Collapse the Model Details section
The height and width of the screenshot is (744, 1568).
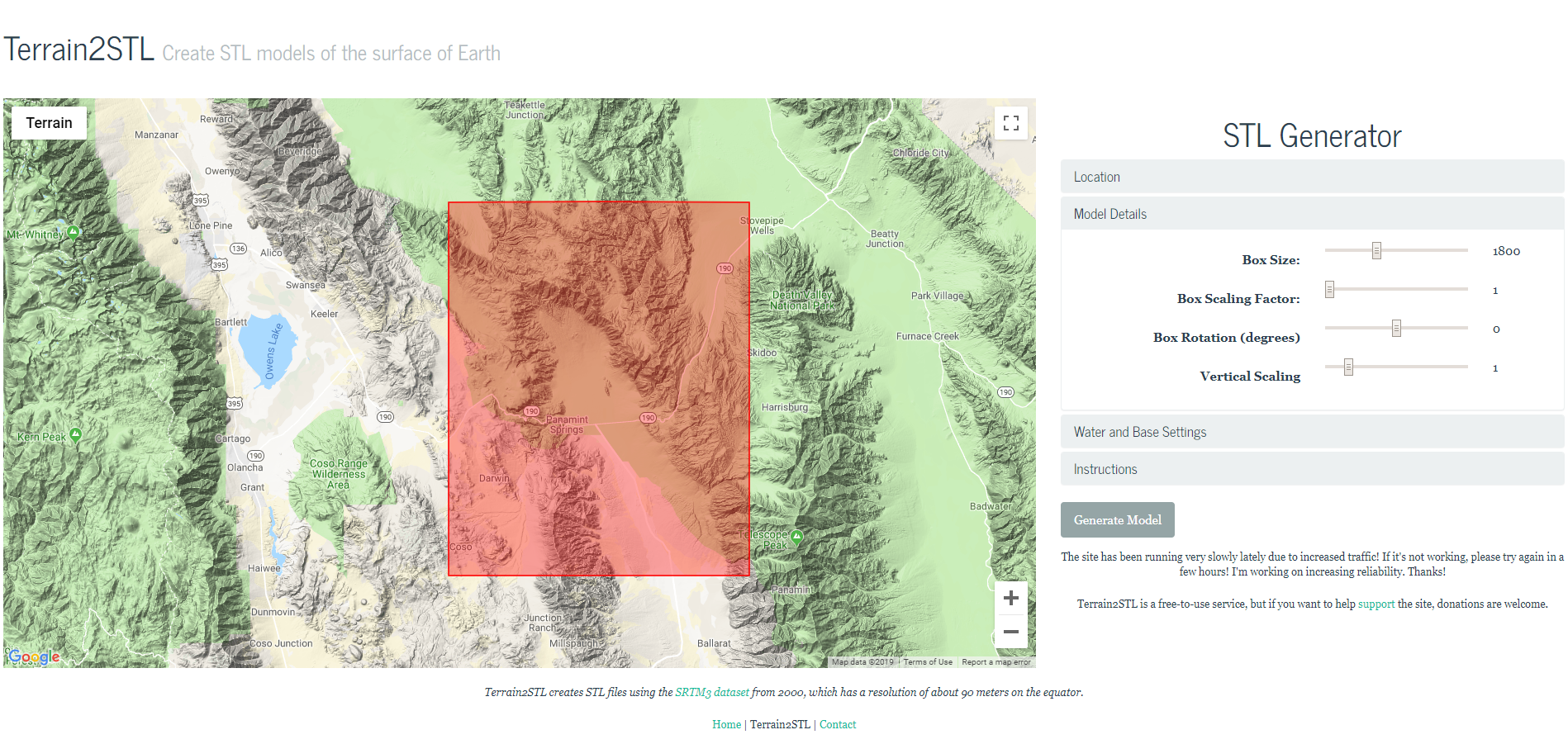point(1311,214)
